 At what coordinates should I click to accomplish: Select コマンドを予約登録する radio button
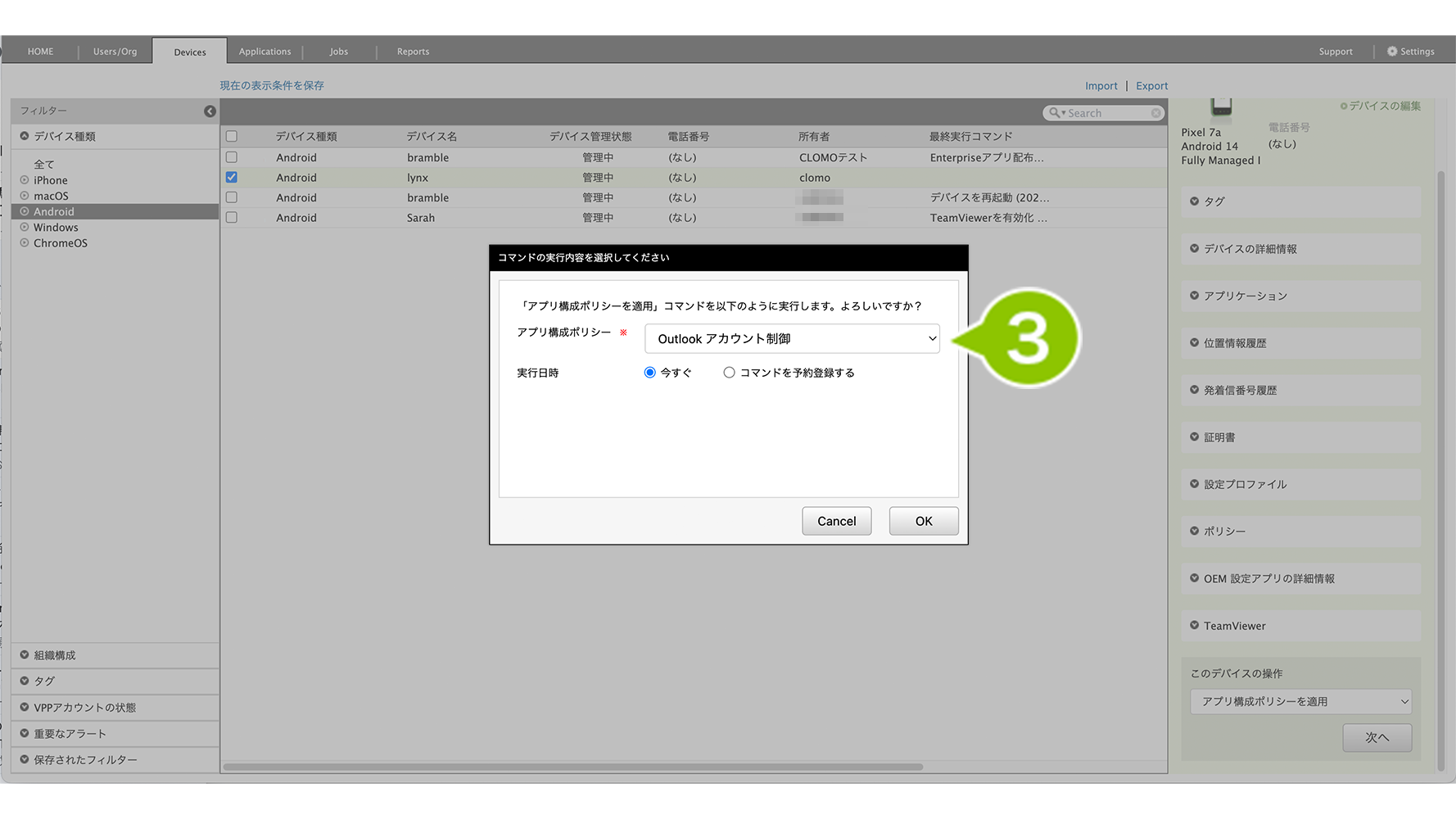coord(729,373)
